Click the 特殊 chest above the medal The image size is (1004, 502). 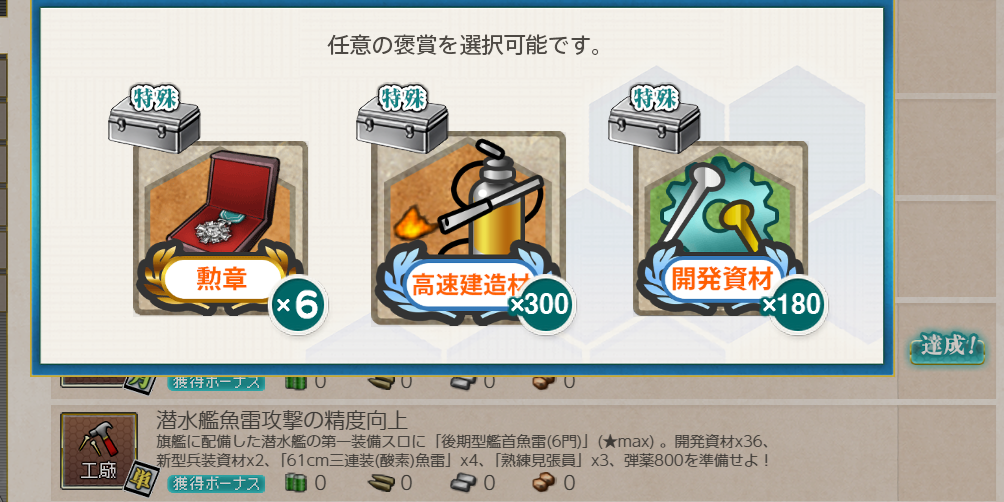tap(154, 119)
